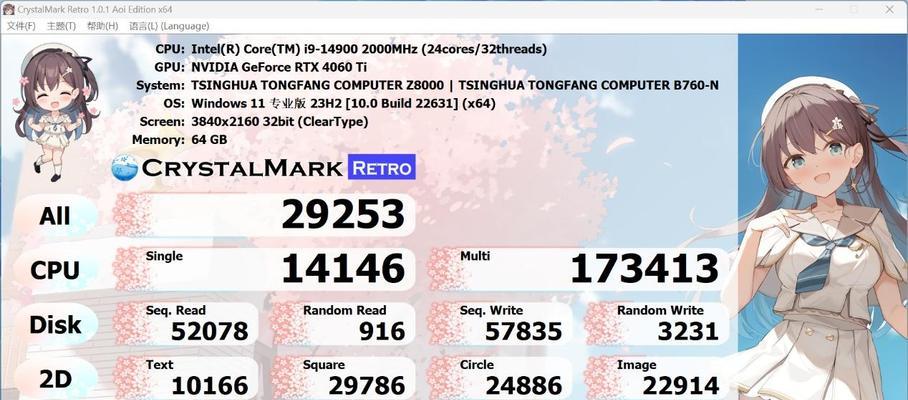The image size is (908, 400).
Task: Select the Random Read score 916
Action: (382, 332)
